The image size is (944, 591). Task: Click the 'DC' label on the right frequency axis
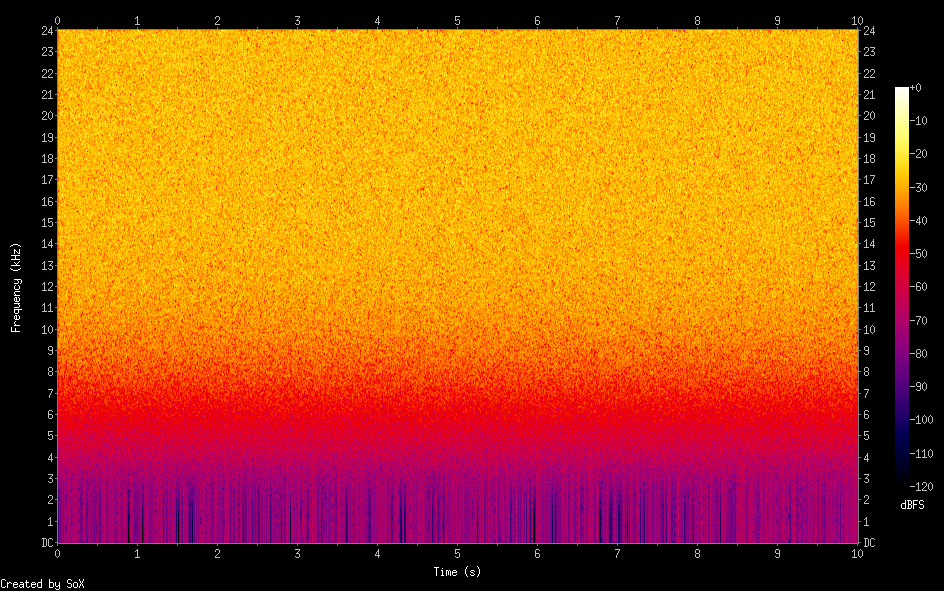pos(869,543)
